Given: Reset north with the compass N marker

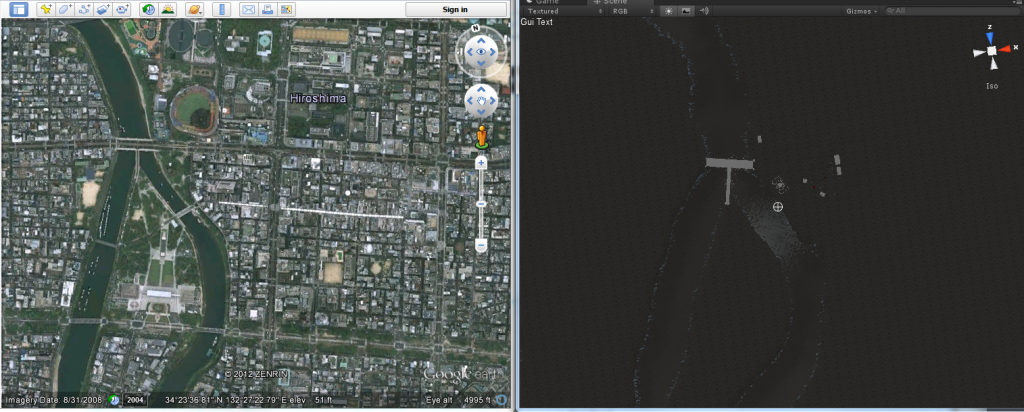Looking at the screenshot, I should 475,28.
